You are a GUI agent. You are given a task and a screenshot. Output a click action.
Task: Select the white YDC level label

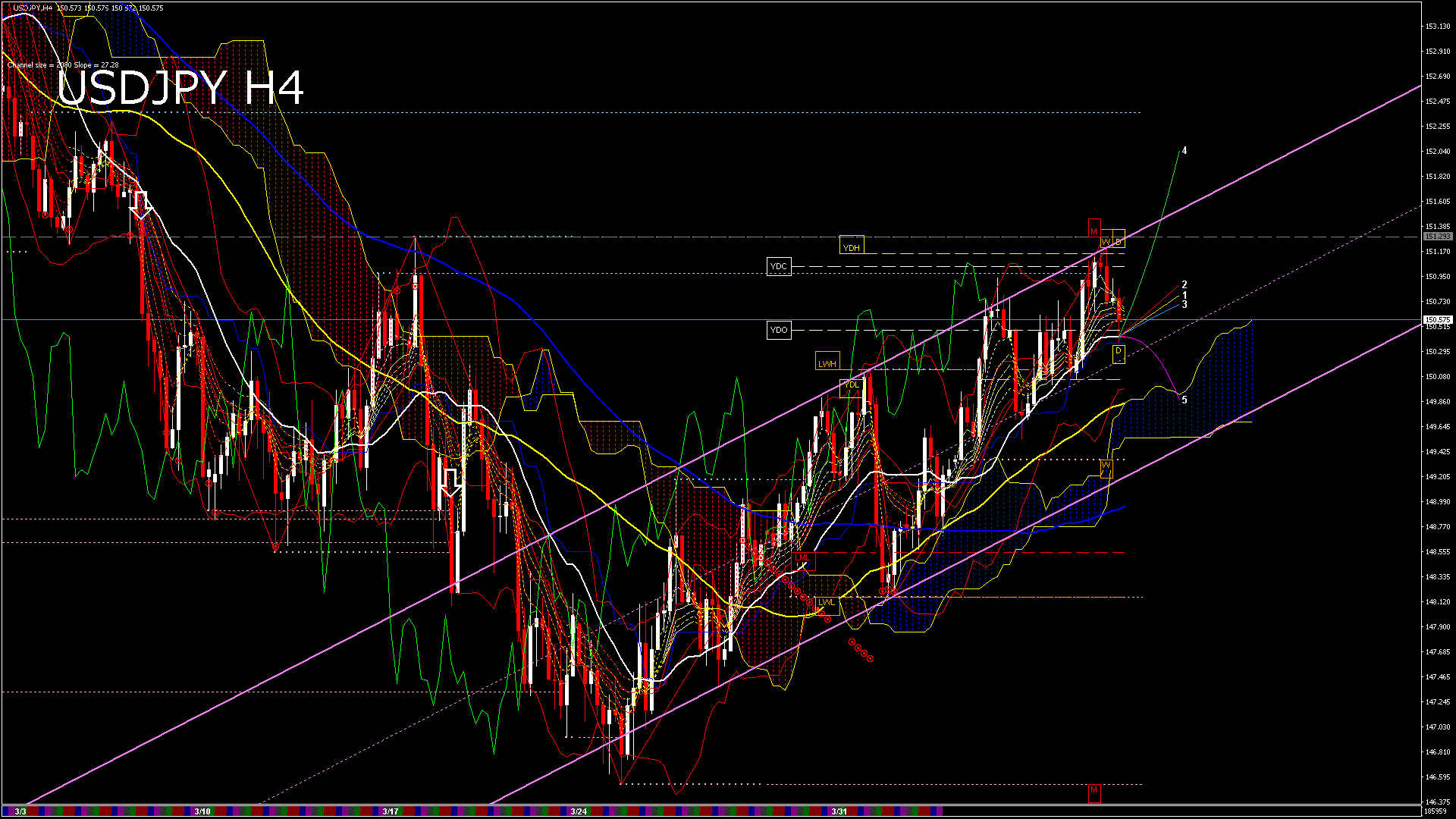[778, 266]
